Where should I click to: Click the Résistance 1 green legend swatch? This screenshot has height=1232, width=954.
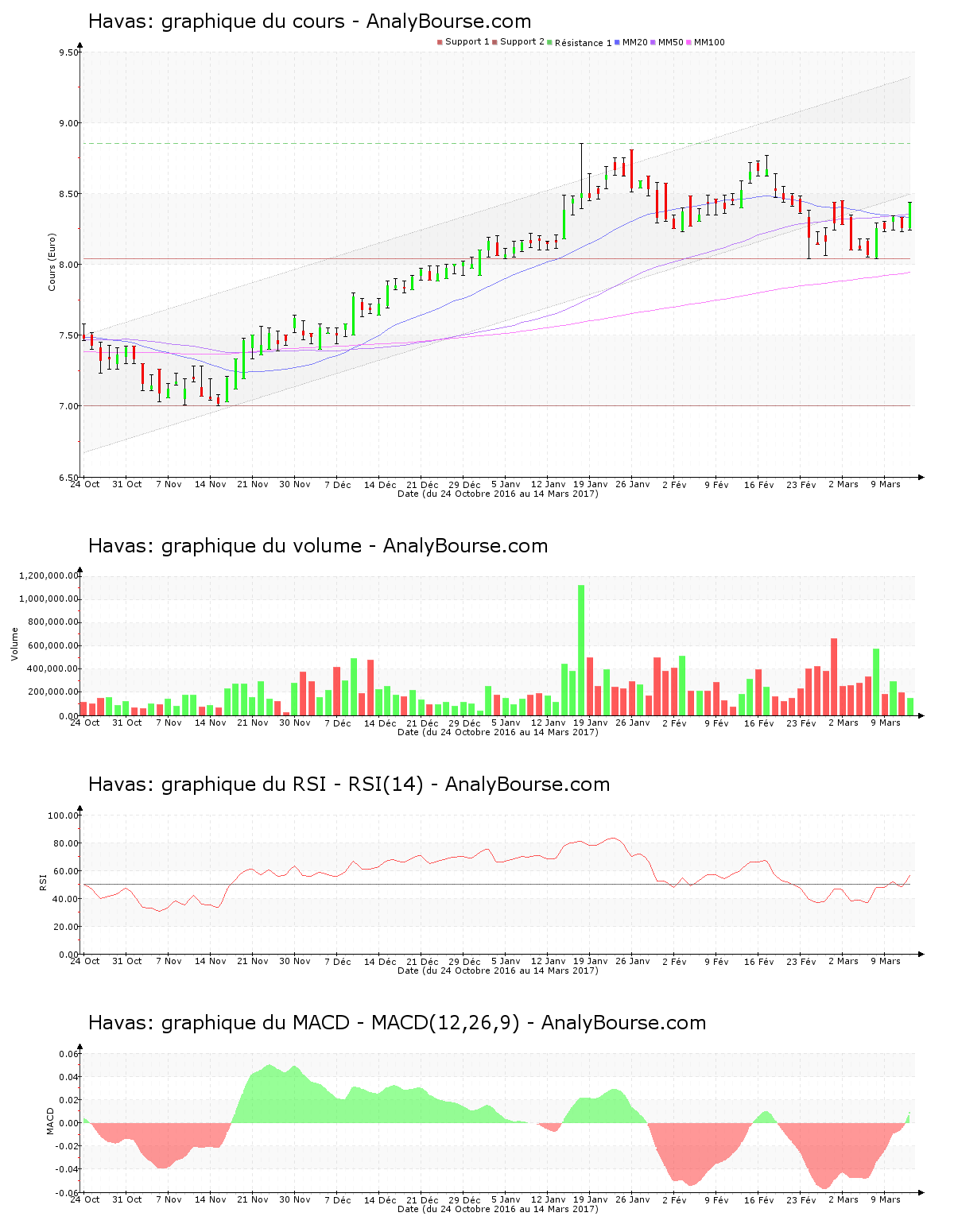tap(549, 42)
